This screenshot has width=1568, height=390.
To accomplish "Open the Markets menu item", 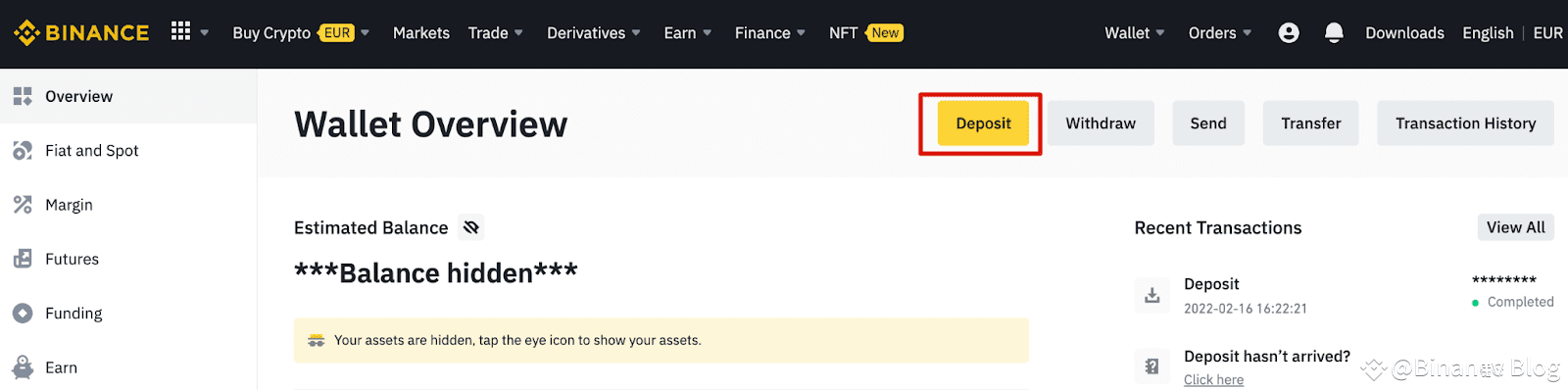I will pyautogui.click(x=421, y=32).
